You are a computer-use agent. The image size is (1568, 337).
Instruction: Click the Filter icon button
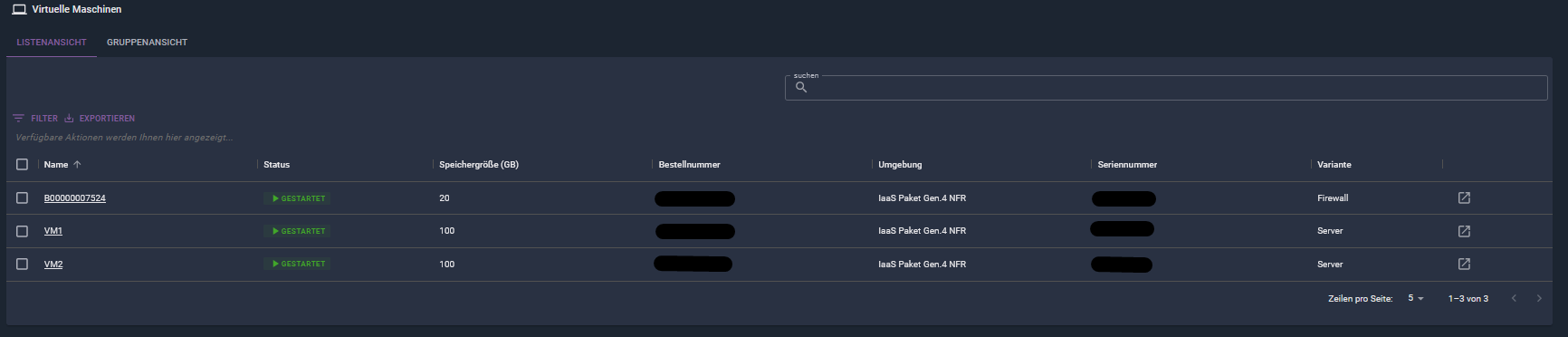[18, 118]
